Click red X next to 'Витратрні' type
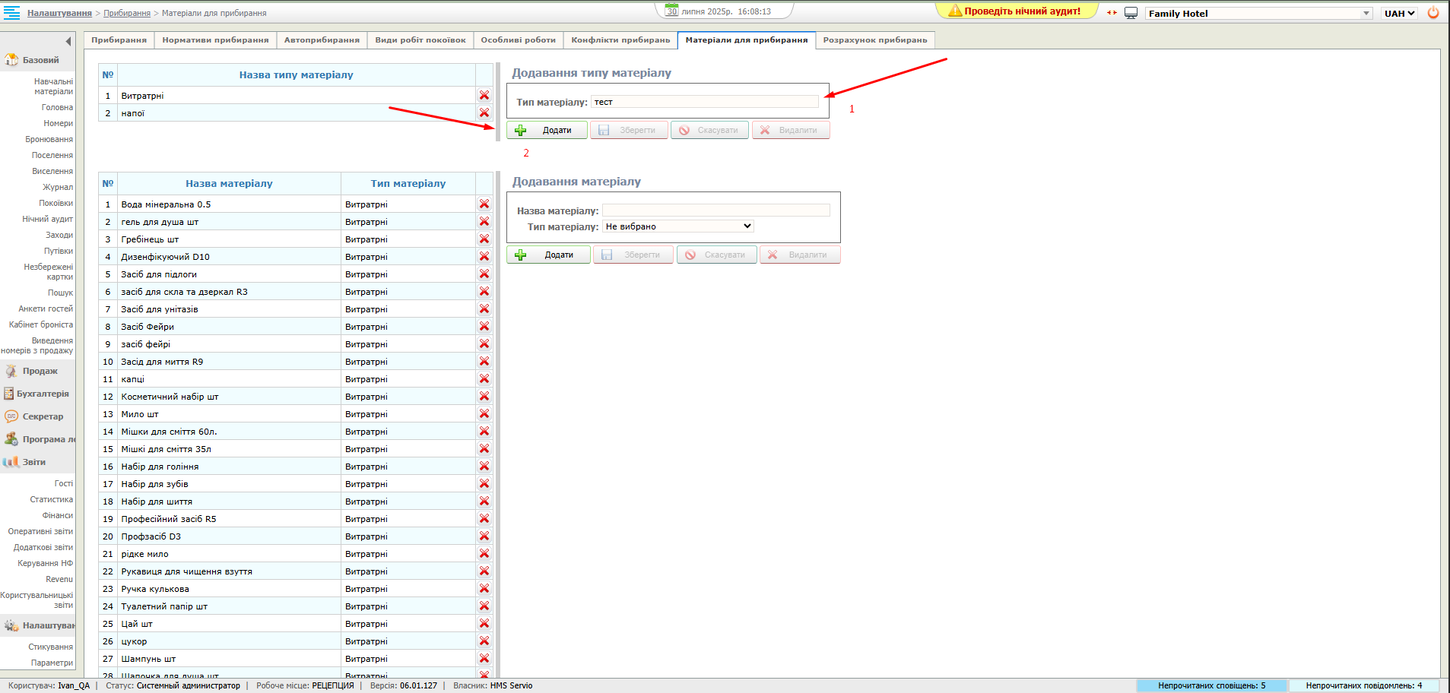 (x=484, y=96)
